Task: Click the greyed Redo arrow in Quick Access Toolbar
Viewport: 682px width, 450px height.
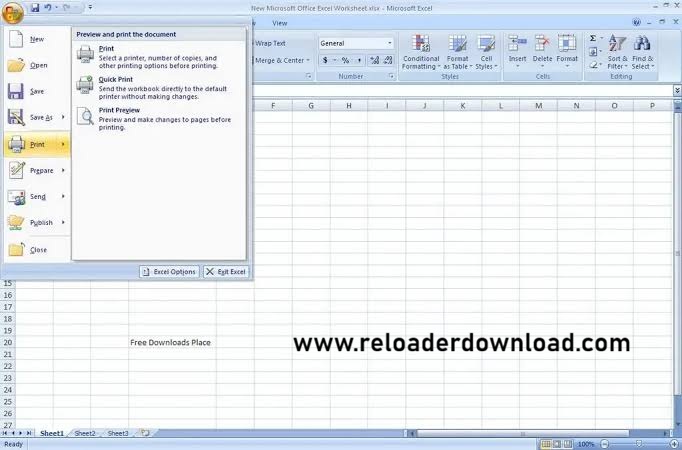Action: tap(67, 7)
